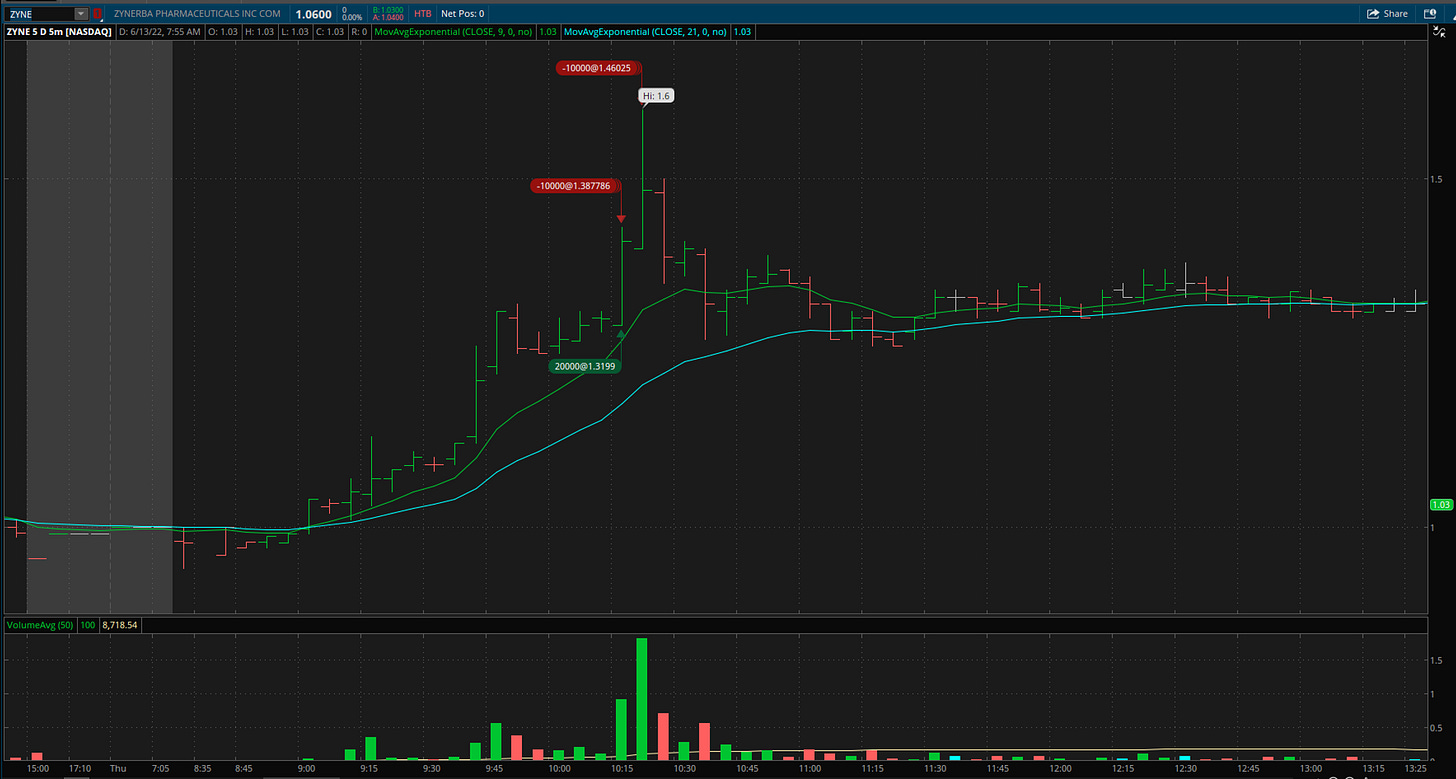Expand the ZYNE 5 D 5m chart header
Image resolution: width=1456 pixels, height=779 pixels.
[x=56, y=31]
